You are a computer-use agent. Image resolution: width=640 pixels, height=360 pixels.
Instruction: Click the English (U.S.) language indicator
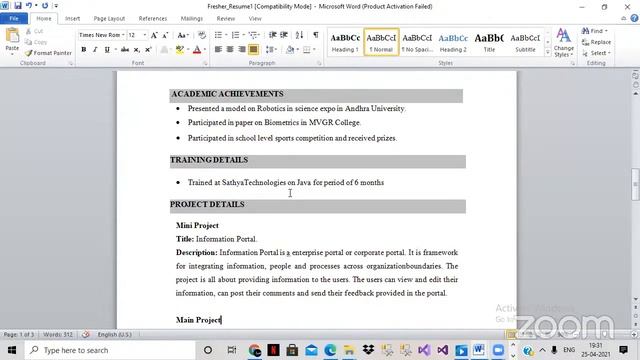pos(114,335)
